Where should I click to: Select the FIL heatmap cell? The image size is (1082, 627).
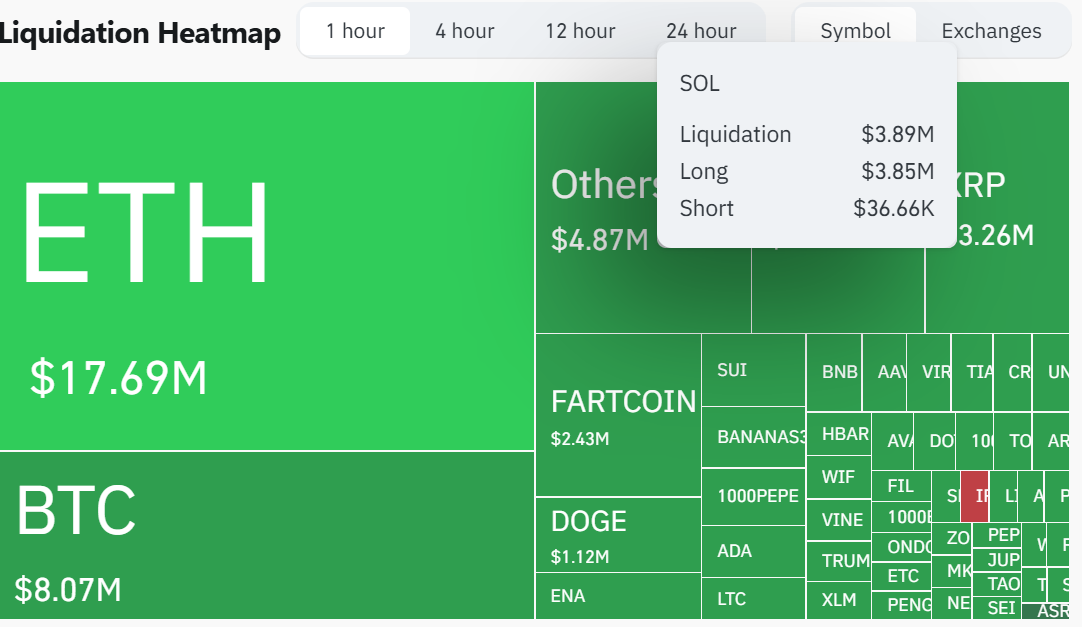(x=901, y=486)
